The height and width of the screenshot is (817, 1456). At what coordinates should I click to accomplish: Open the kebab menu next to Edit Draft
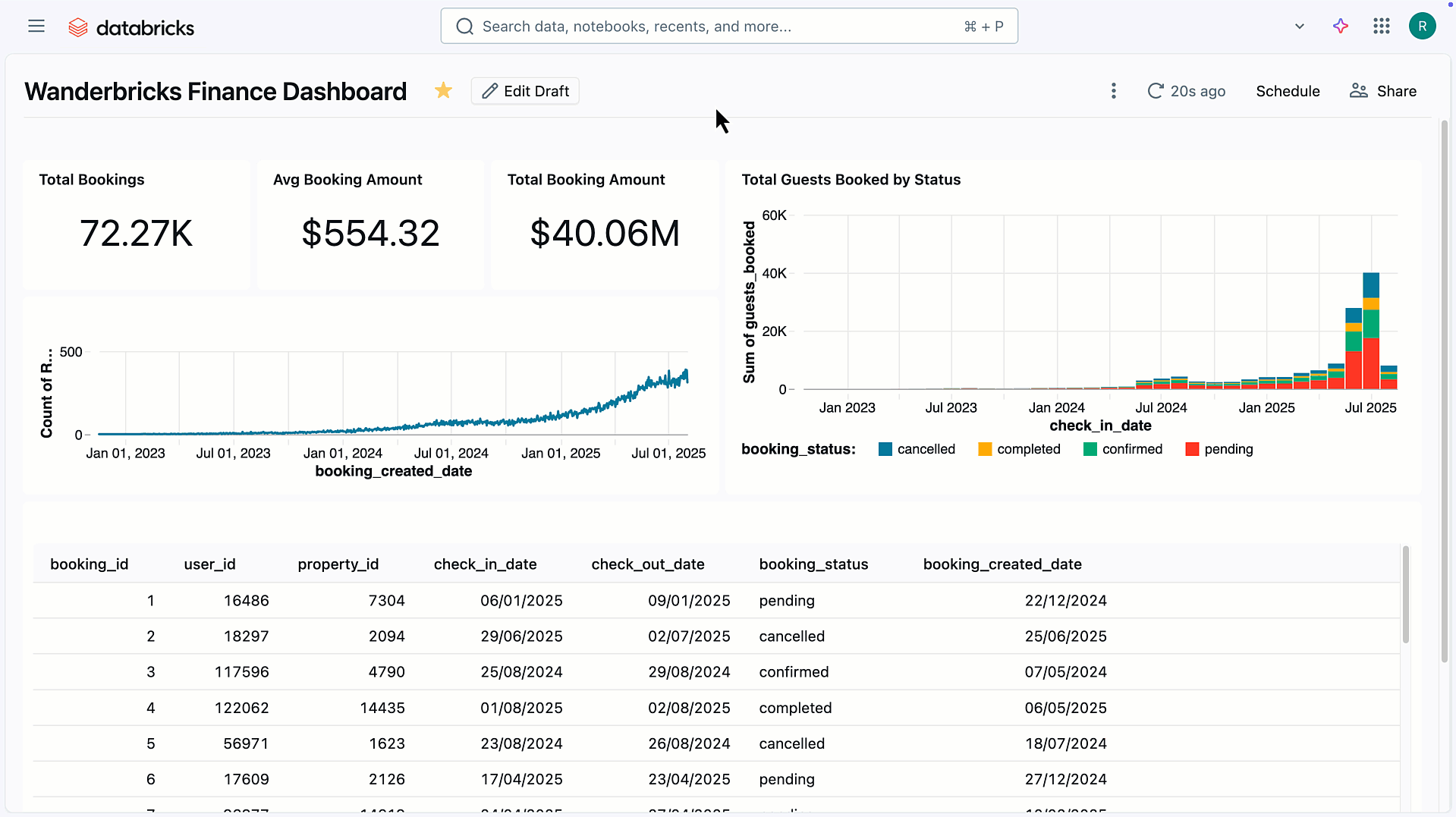click(x=1113, y=90)
